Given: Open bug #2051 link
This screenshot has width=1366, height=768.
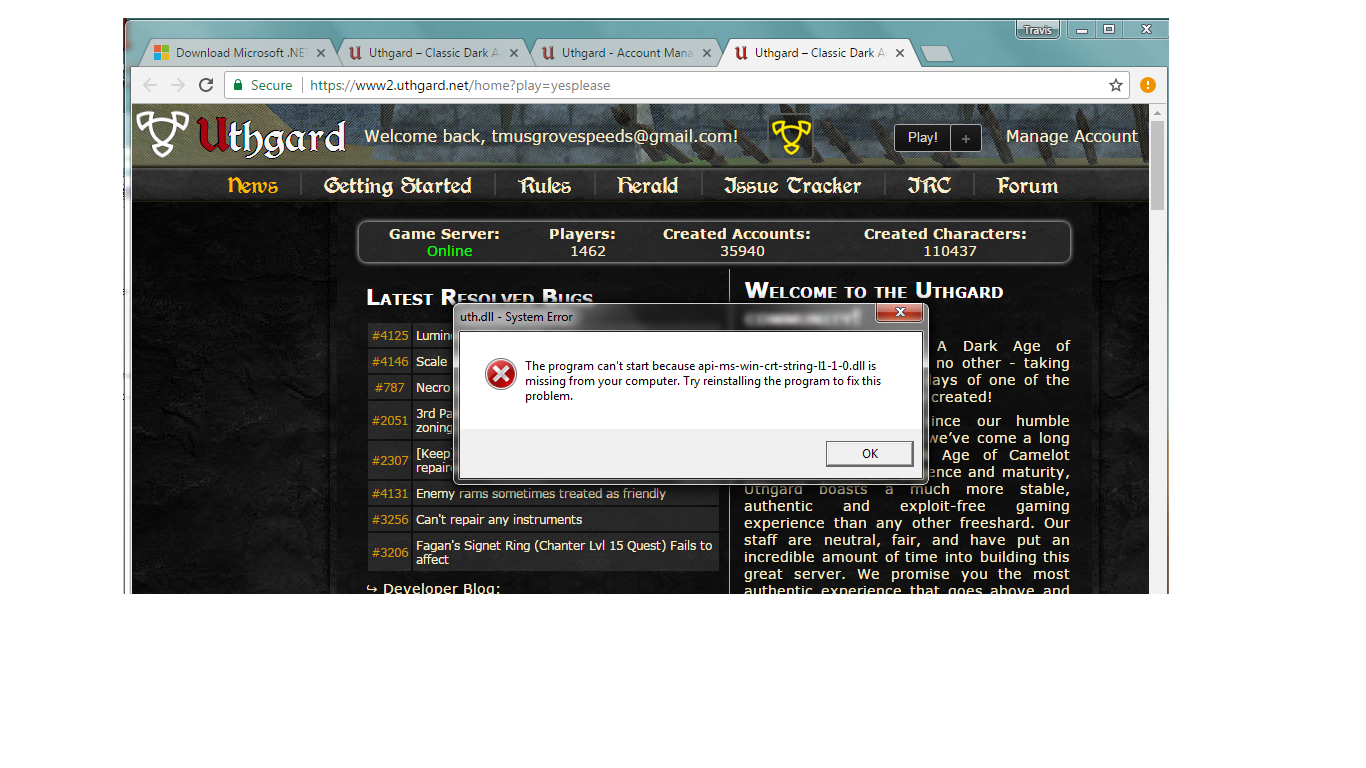Looking at the screenshot, I should [390, 421].
